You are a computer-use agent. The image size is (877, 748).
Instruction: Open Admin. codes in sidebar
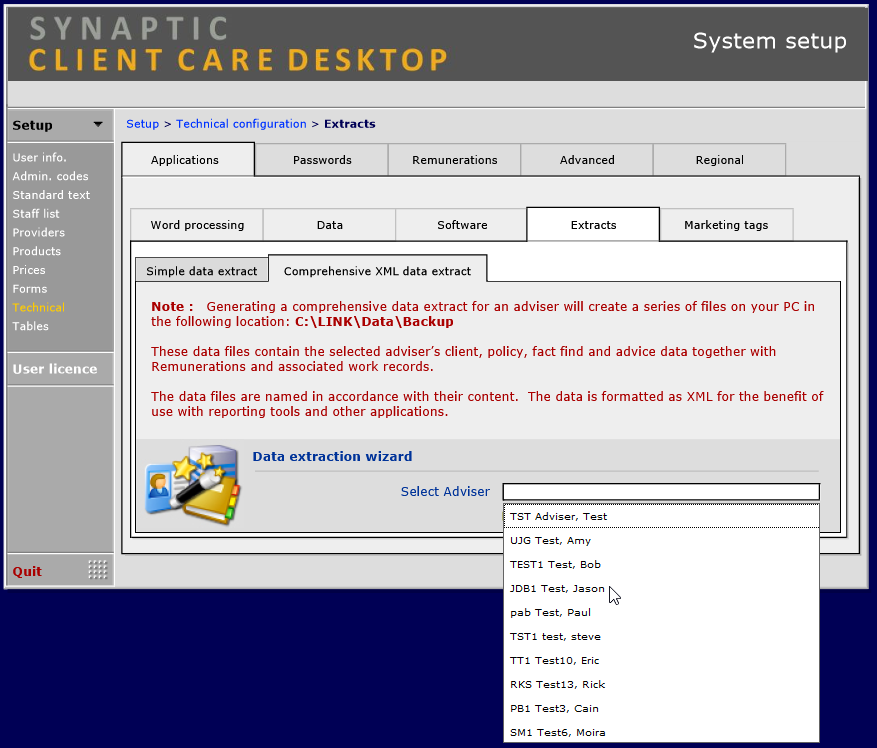click(50, 176)
